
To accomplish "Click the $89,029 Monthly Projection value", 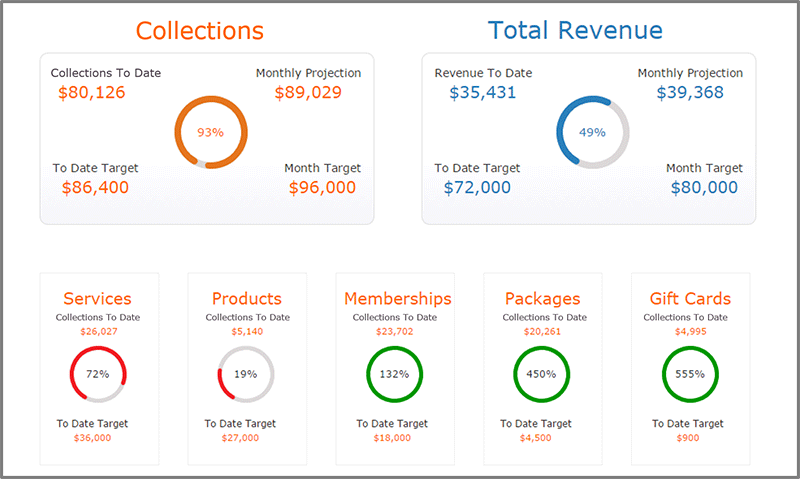I will coord(308,93).
